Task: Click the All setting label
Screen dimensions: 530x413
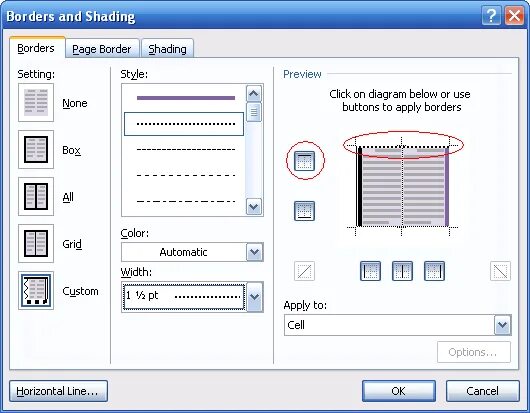Action: pos(68,197)
